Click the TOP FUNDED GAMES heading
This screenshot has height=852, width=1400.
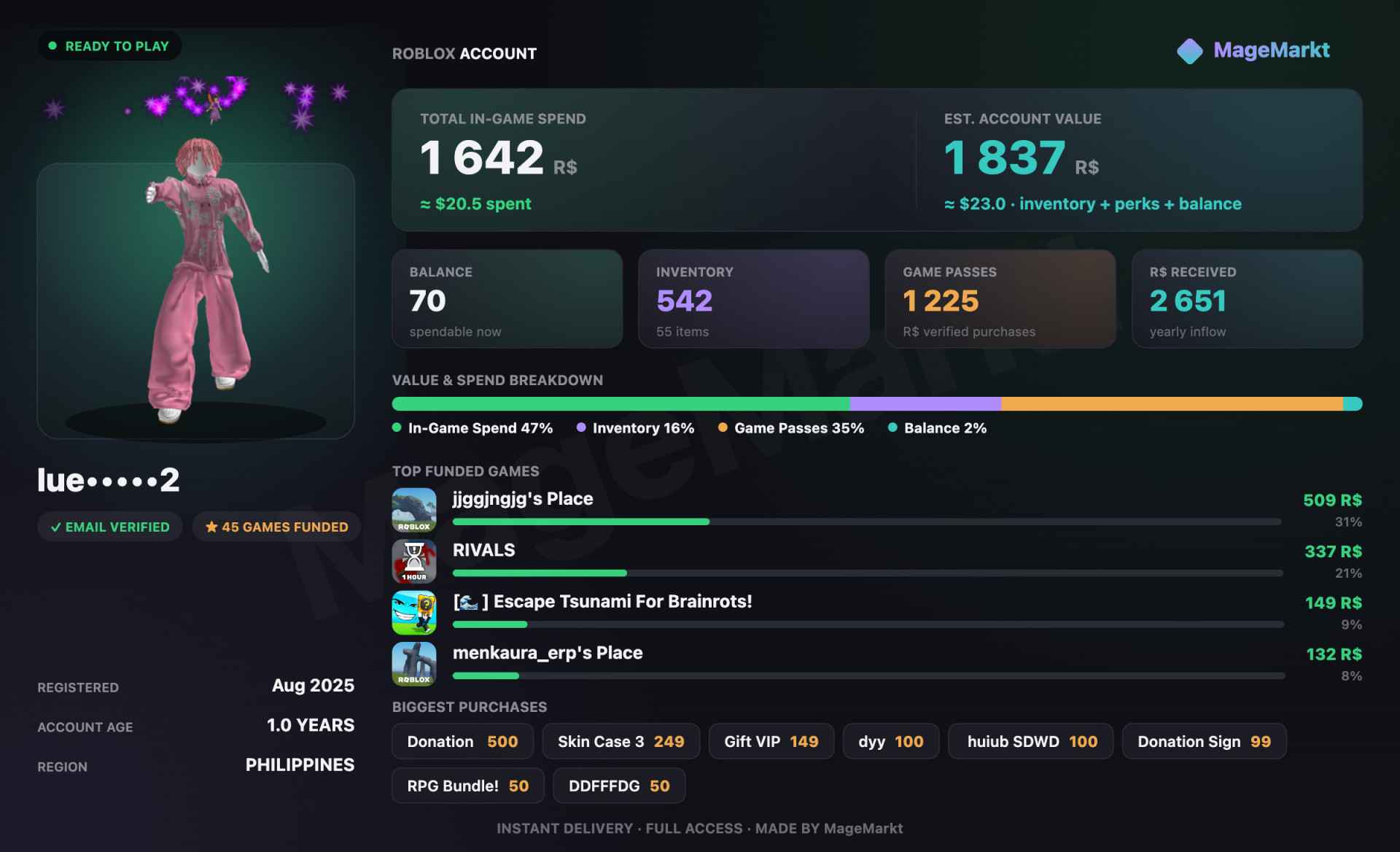[x=465, y=471]
